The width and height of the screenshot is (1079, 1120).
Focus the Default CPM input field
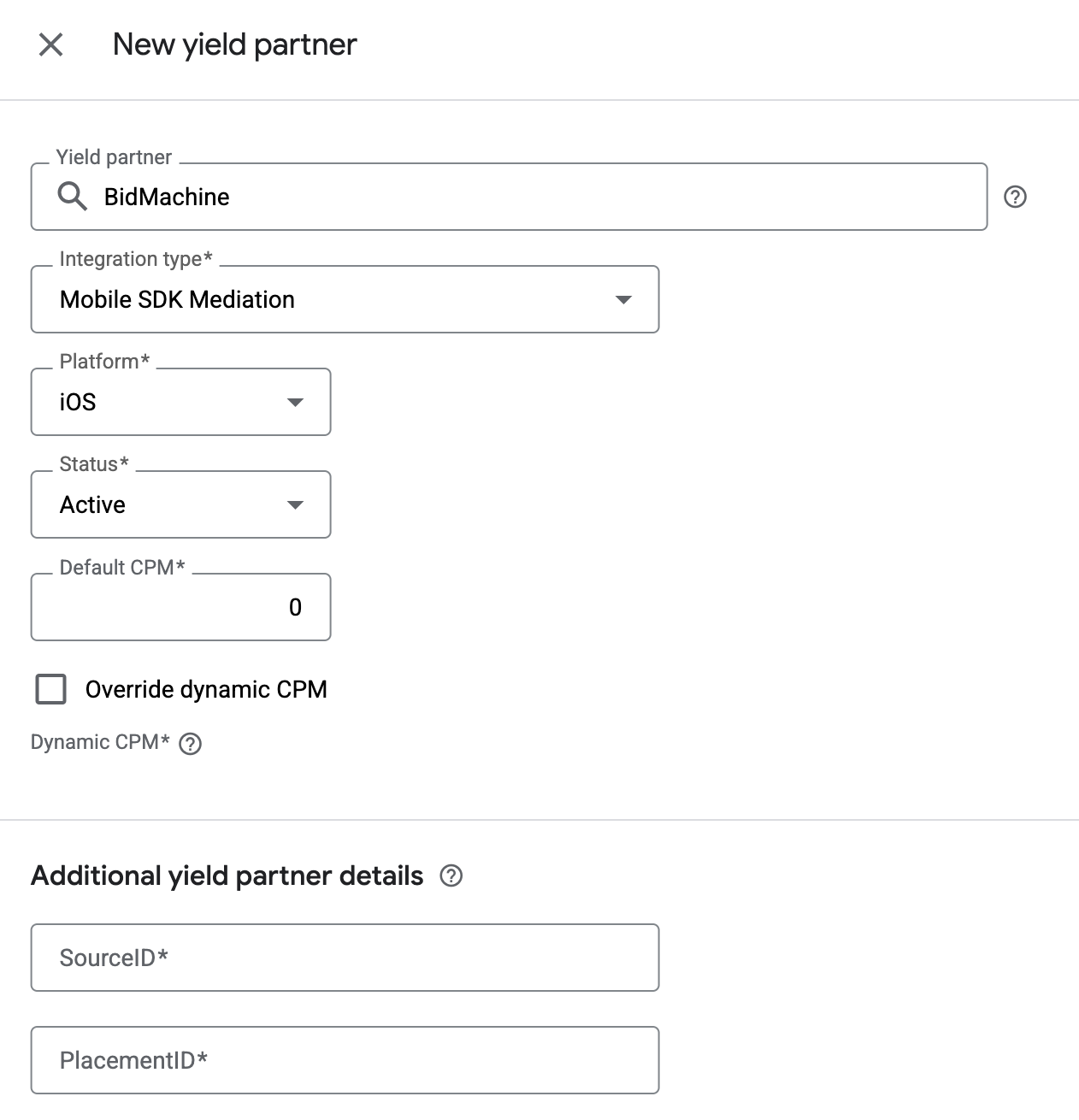point(180,607)
